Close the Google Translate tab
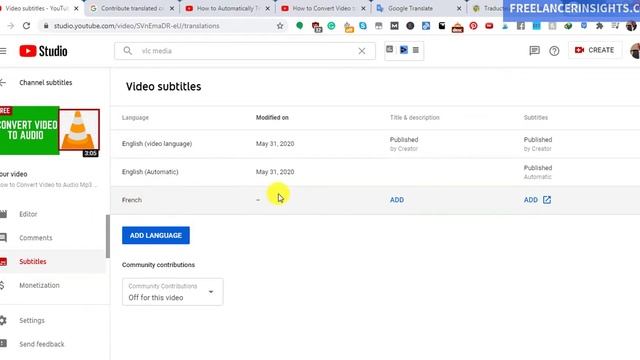This screenshot has height=360, width=640. 459,8
